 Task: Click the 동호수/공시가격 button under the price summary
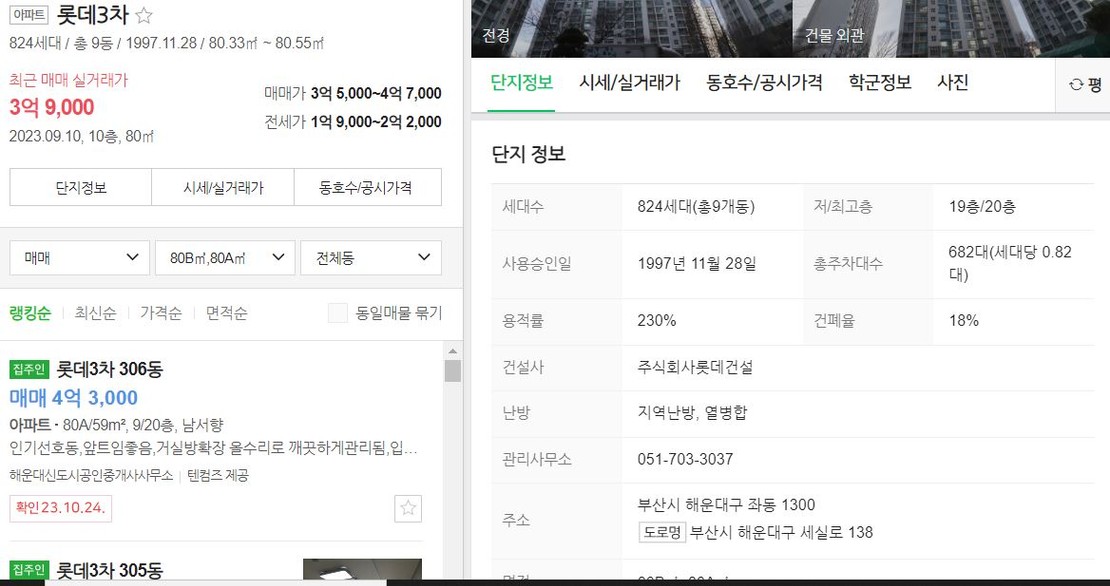367,188
